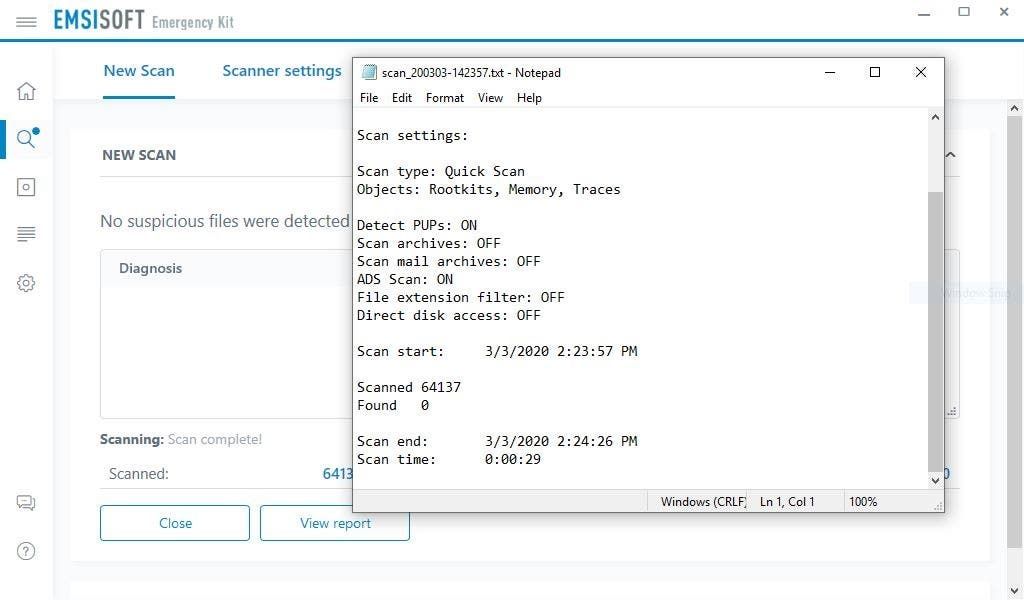Click the 'Scan start' timestamp line
This screenshot has width=1024, height=600.
click(497, 351)
